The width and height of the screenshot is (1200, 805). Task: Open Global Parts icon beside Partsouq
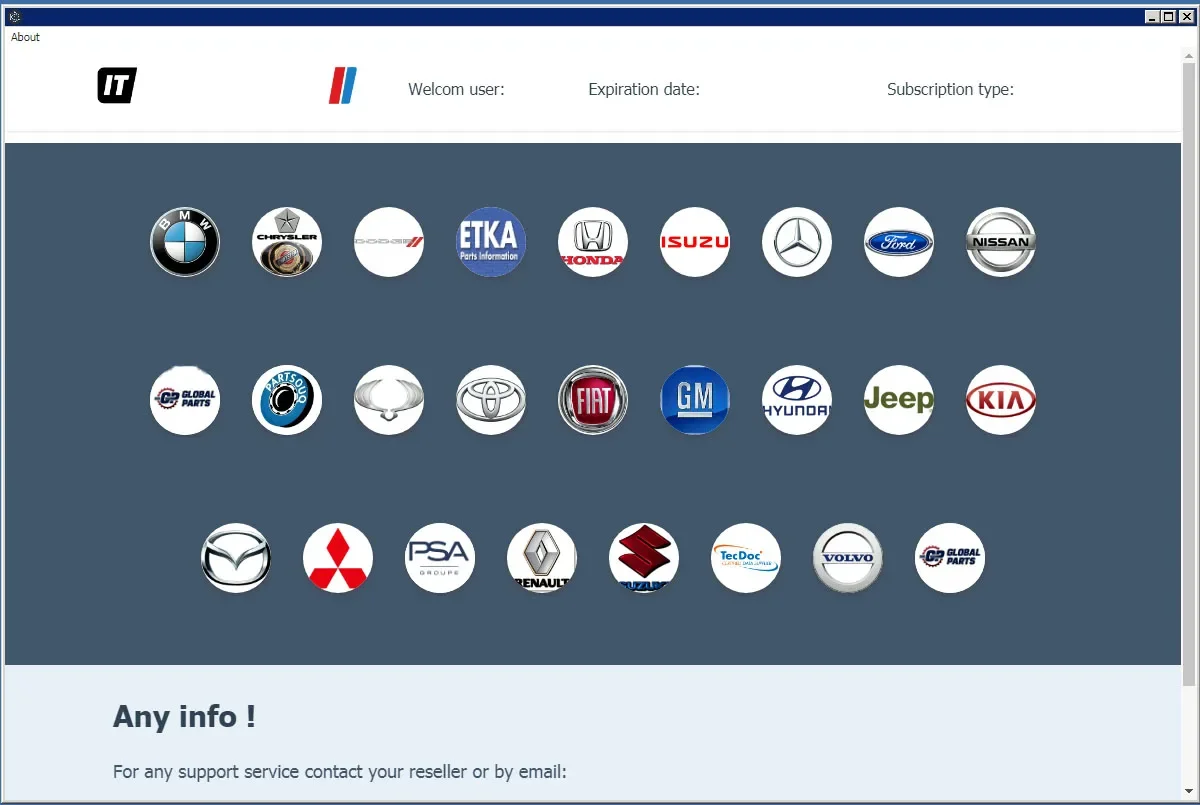(185, 400)
